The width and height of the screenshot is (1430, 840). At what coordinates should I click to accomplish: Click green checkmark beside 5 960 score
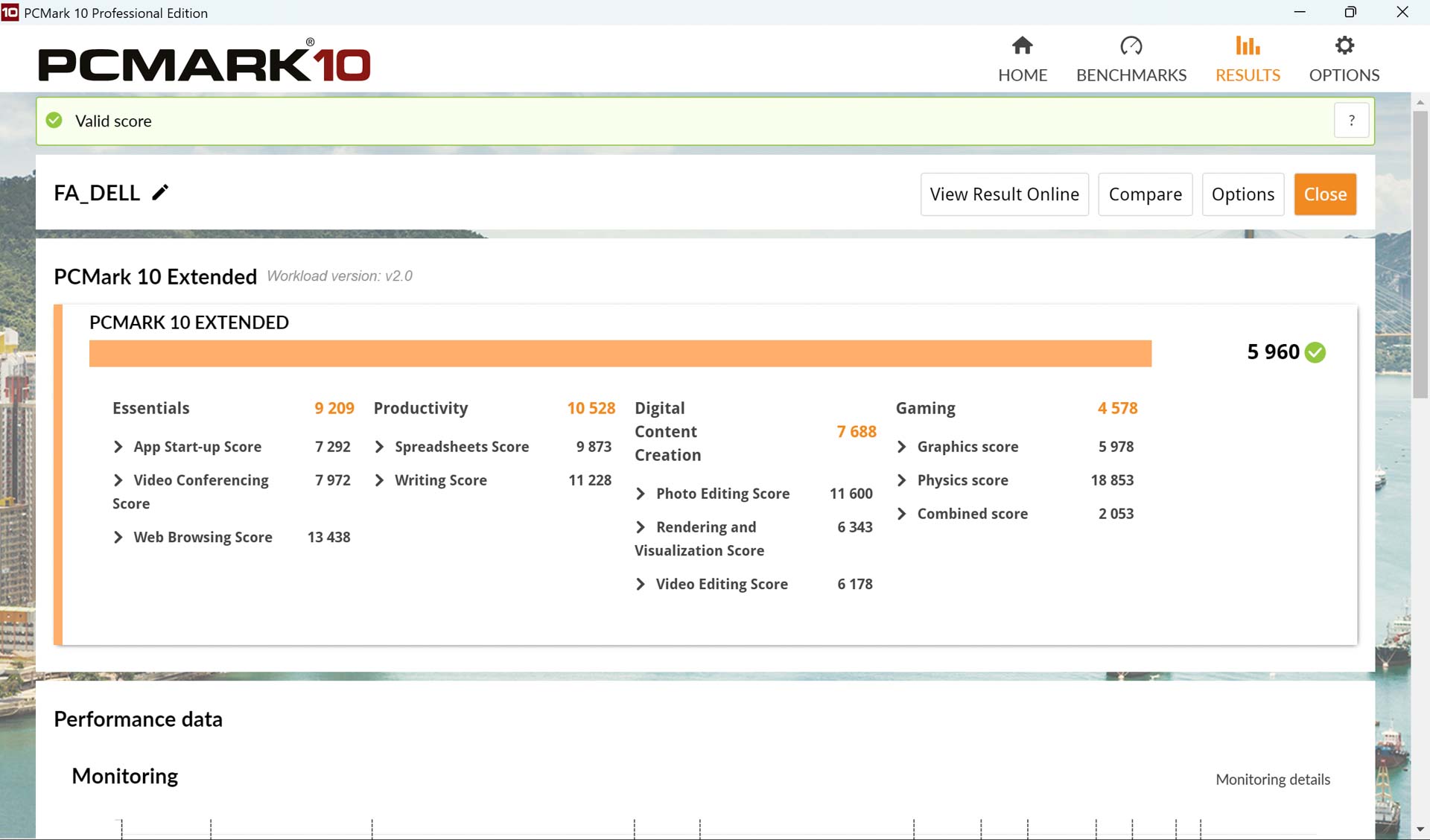[x=1316, y=352]
